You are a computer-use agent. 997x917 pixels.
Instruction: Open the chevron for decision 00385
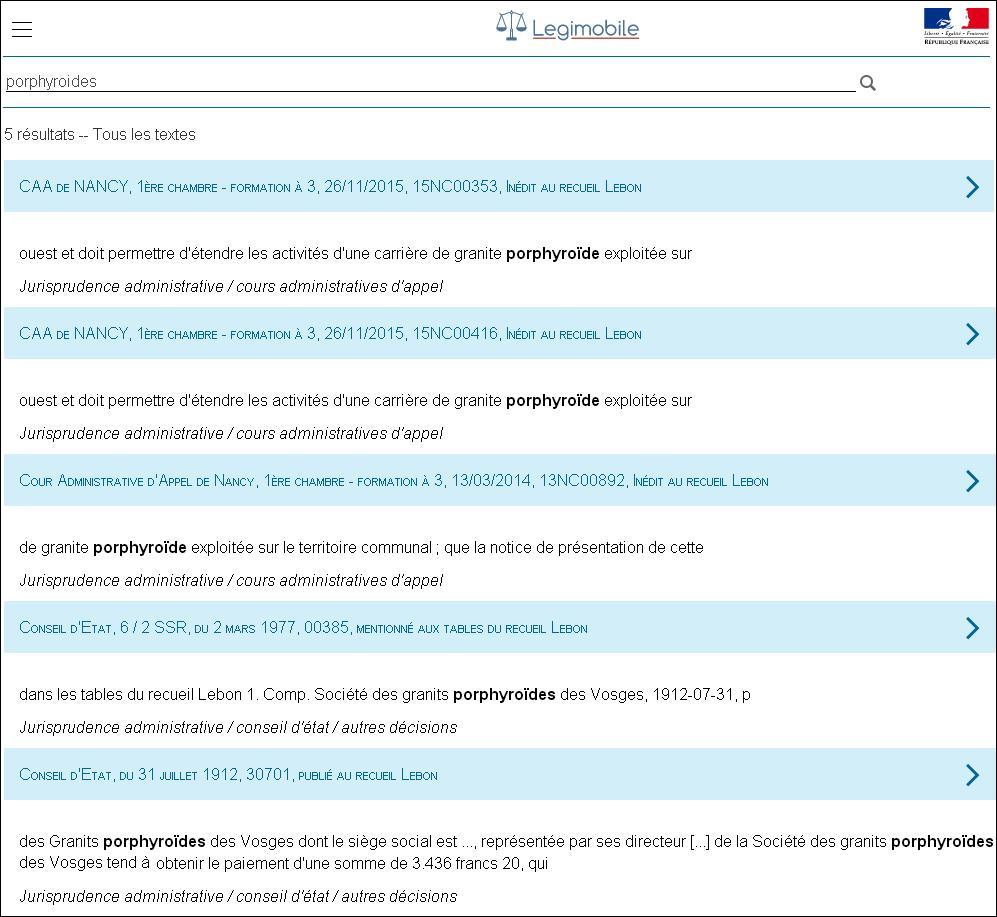pyautogui.click(x=971, y=628)
